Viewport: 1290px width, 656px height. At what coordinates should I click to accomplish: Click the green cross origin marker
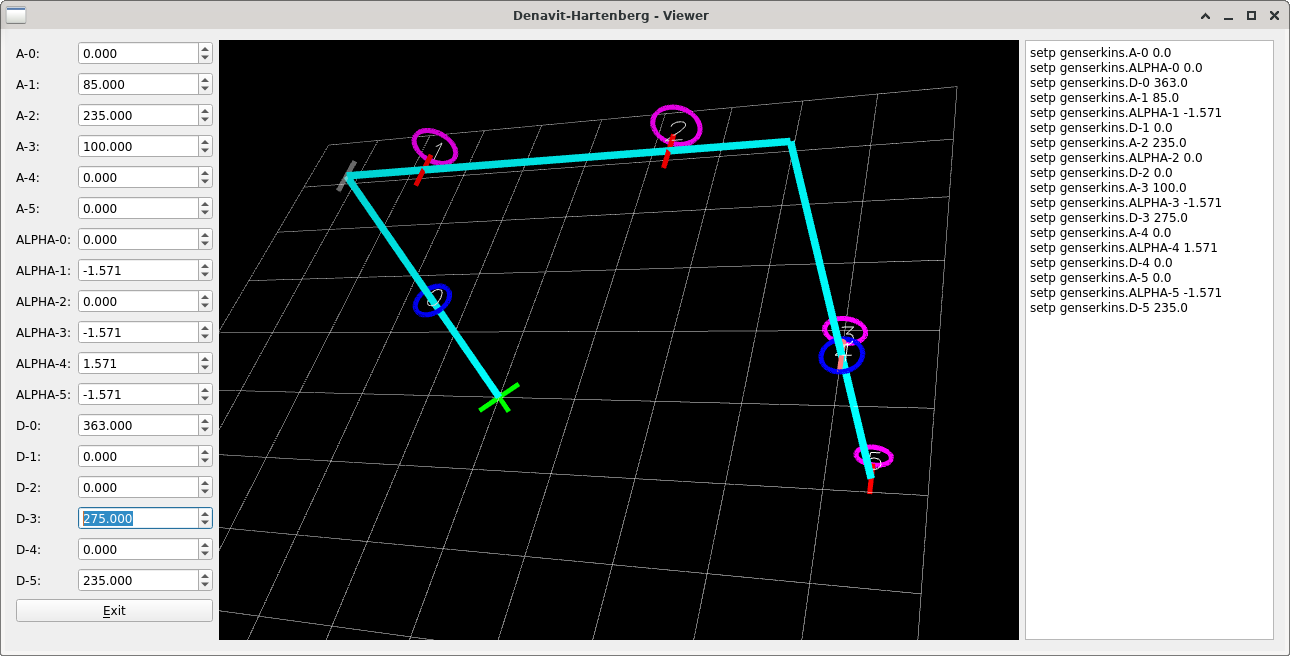point(499,398)
